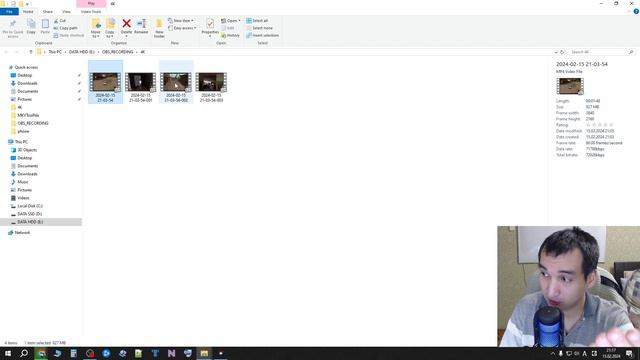
Task: Click OBS_RECORDING in the address bar path
Action: (118, 52)
